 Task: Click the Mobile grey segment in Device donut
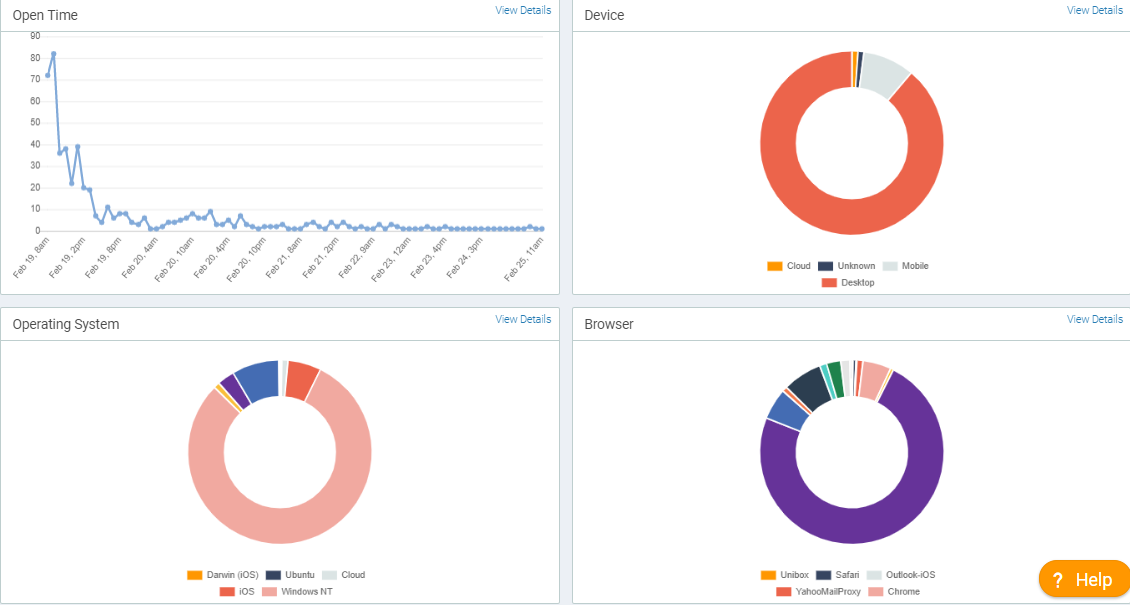[884, 74]
